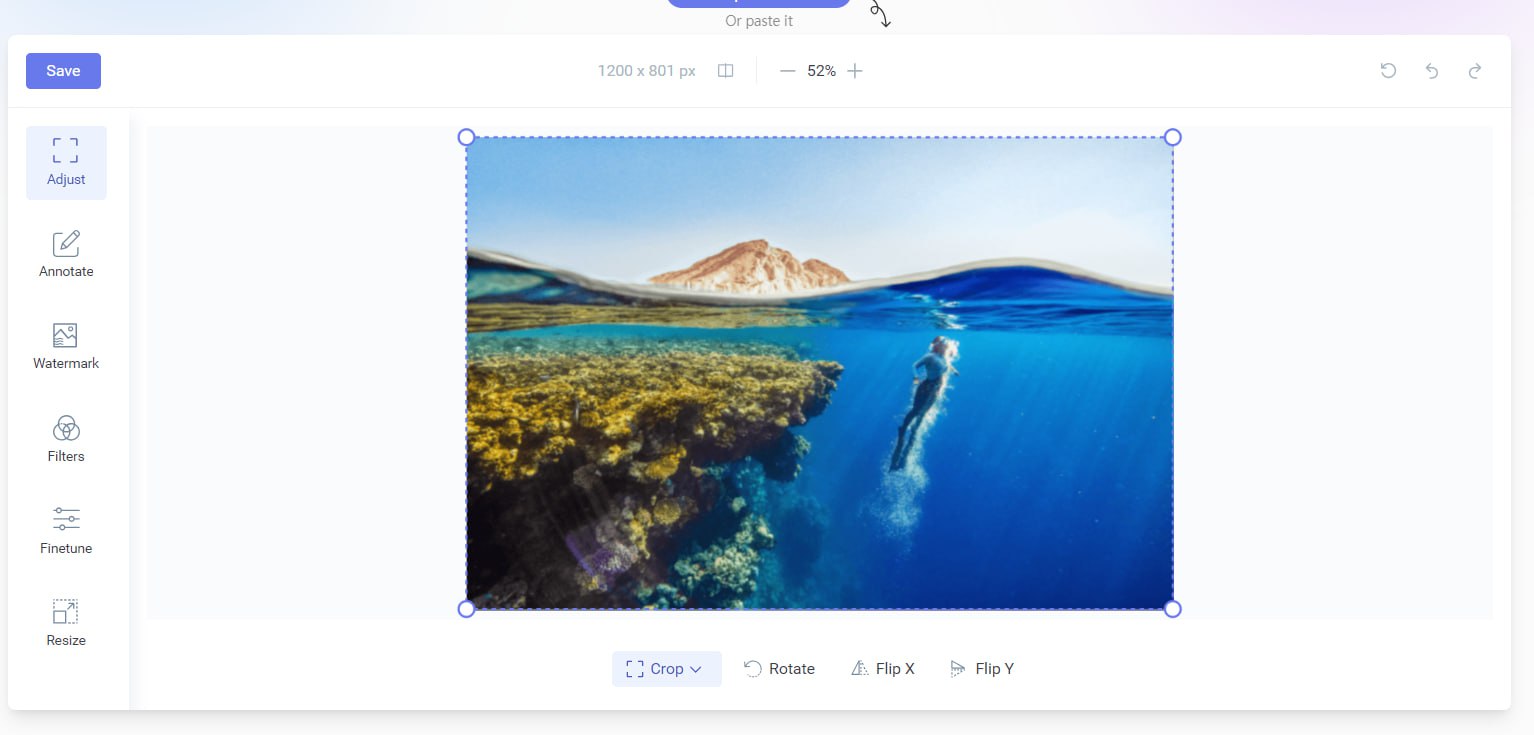1534x735 pixels.
Task: Redo the last undone edit
Action: tap(1475, 71)
